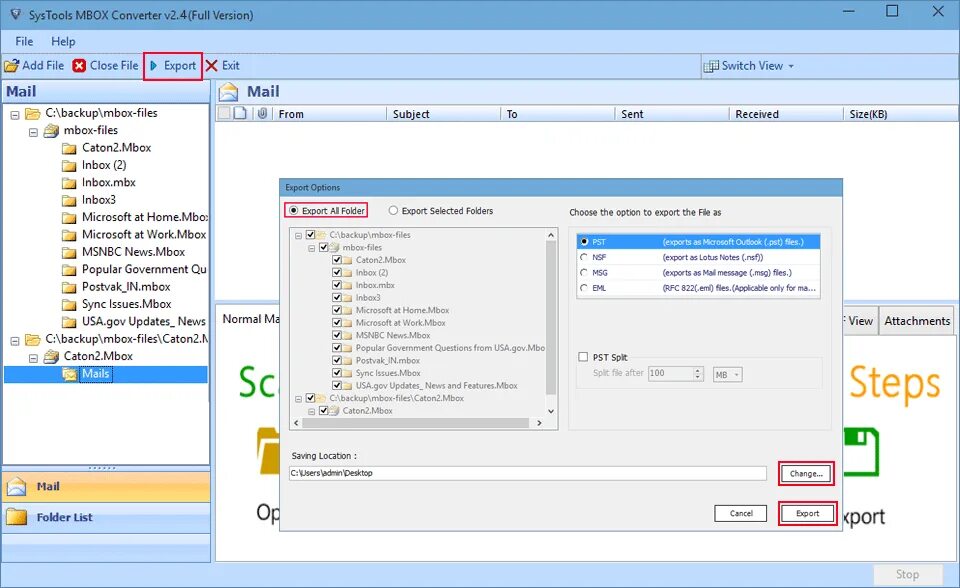Collapse the mbox-files node in the left tree

[x=33, y=132]
